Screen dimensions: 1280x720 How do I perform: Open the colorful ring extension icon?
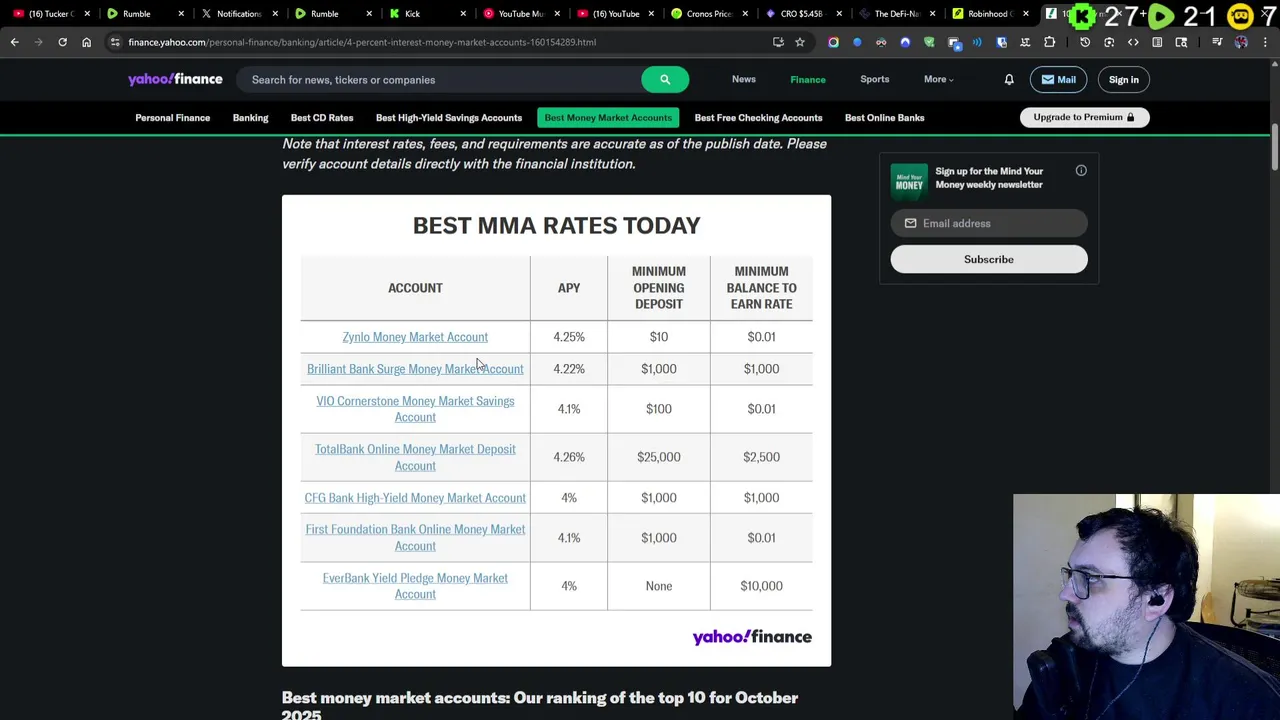point(833,42)
